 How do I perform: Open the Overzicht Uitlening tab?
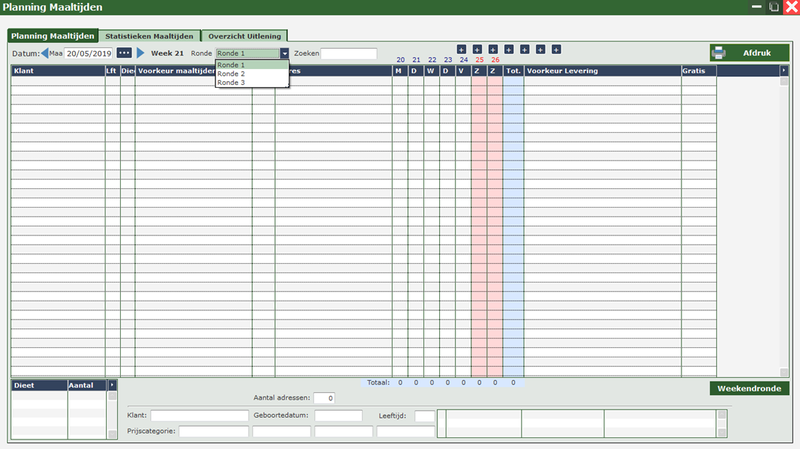click(x=245, y=35)
